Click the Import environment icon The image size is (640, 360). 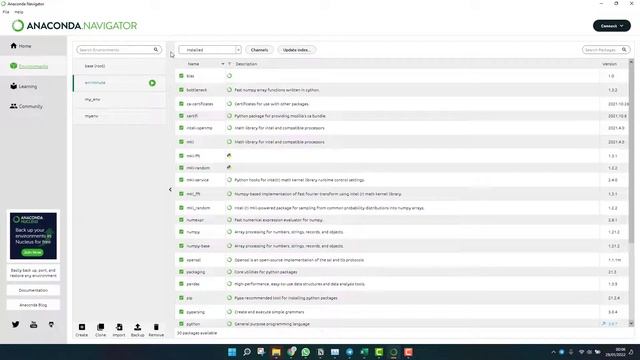[x=119, y=327]
